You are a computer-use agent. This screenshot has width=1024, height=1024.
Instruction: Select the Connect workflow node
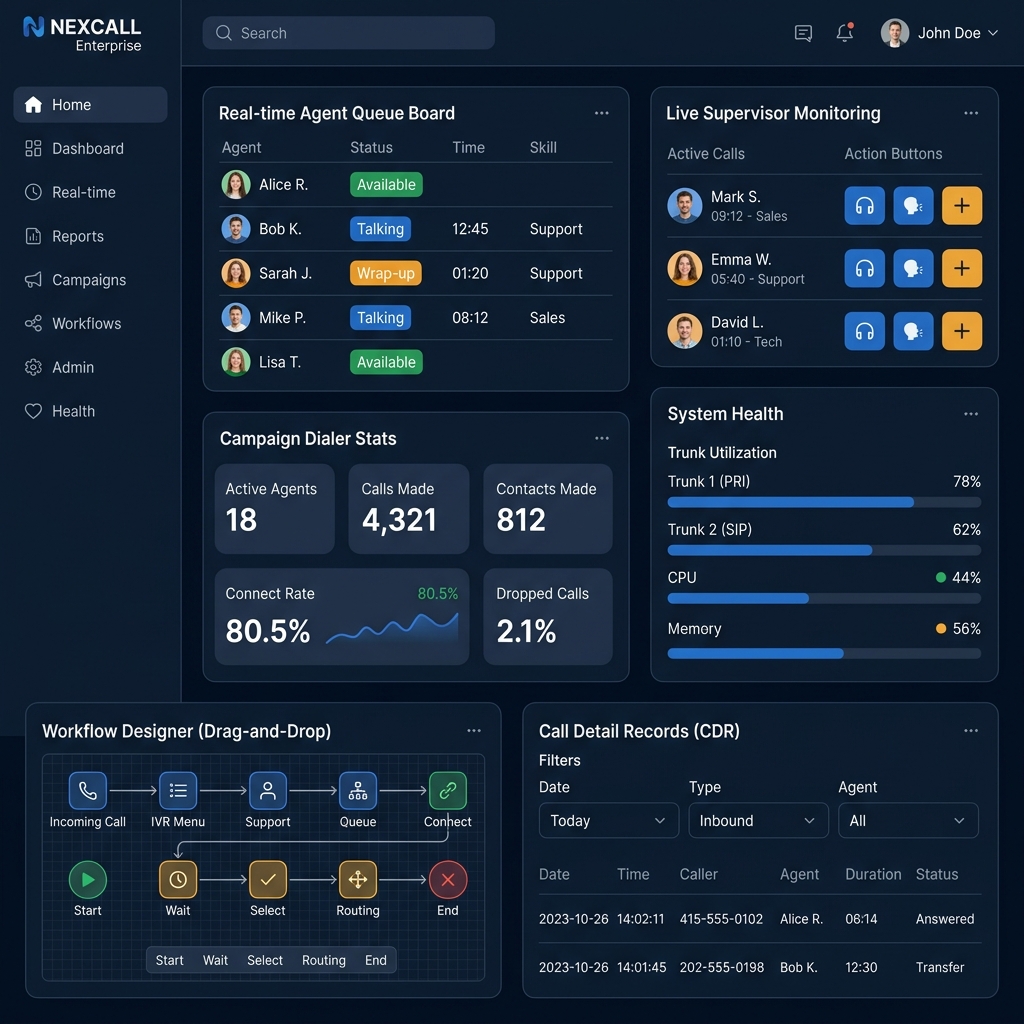pyautogui.click(x=448, y=791)
